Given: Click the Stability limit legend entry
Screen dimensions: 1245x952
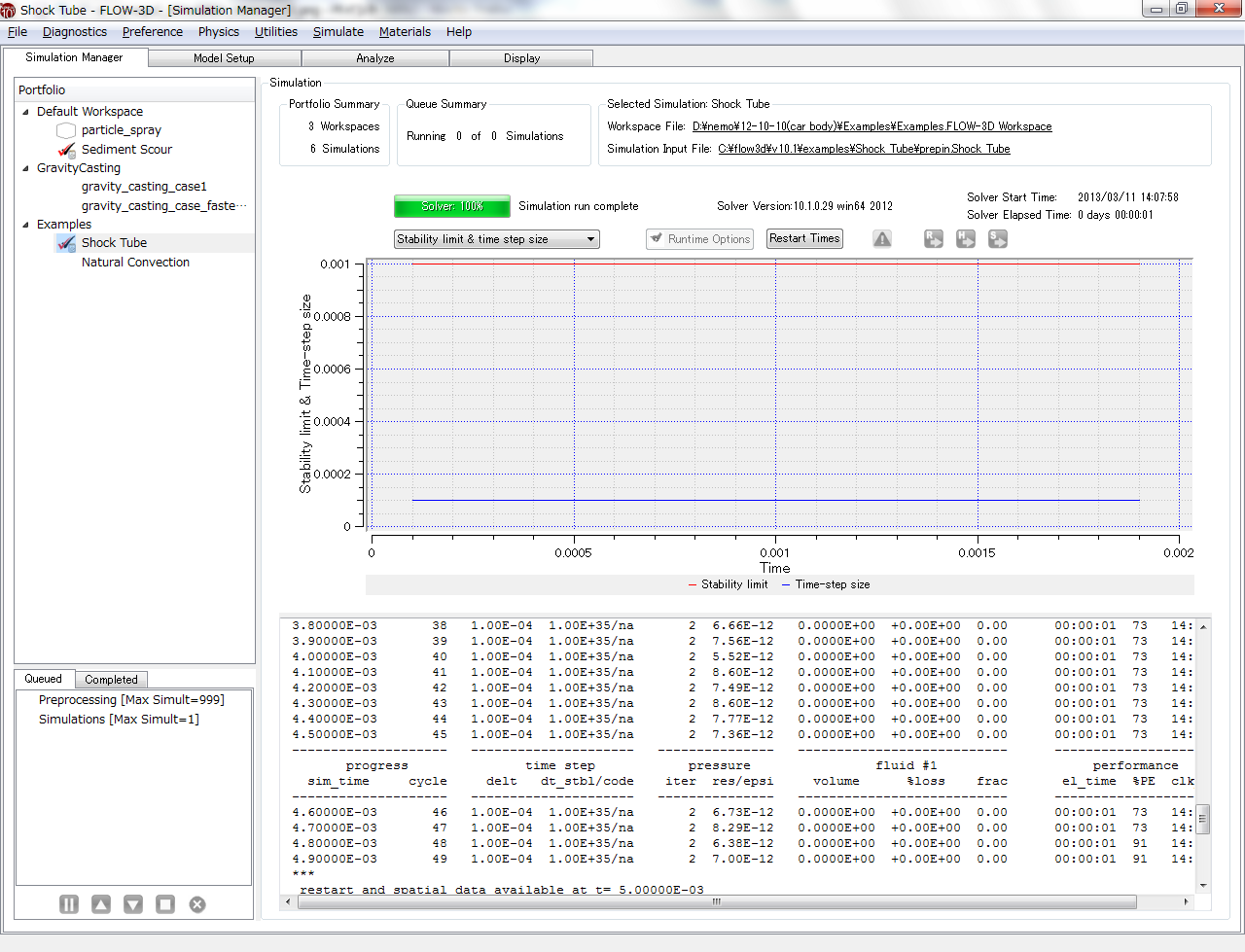Looking at the screenshot, I should [x=728, y=584].
